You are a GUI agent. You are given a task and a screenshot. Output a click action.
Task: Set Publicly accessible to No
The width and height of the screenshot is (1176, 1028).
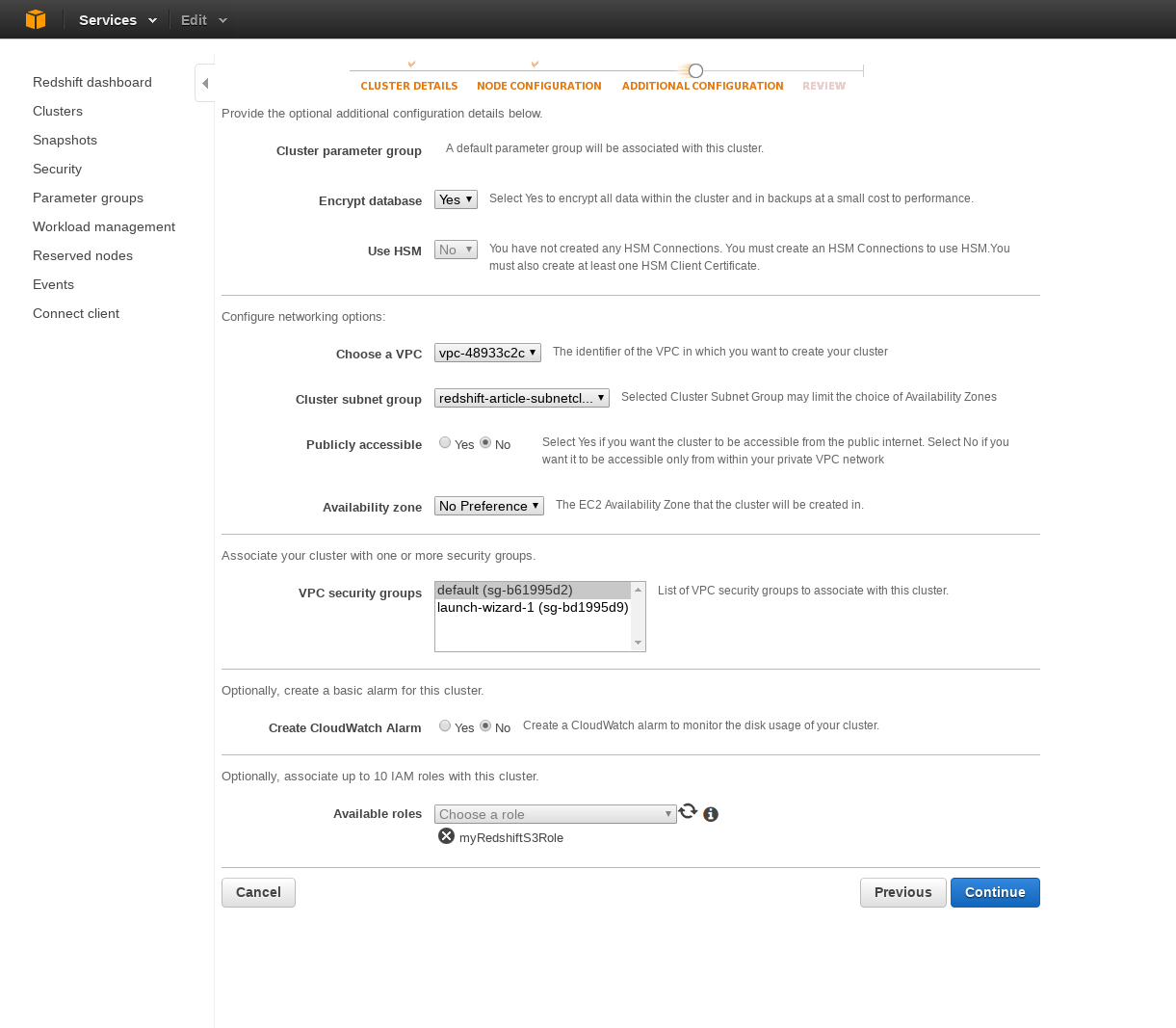pos(485,442)
